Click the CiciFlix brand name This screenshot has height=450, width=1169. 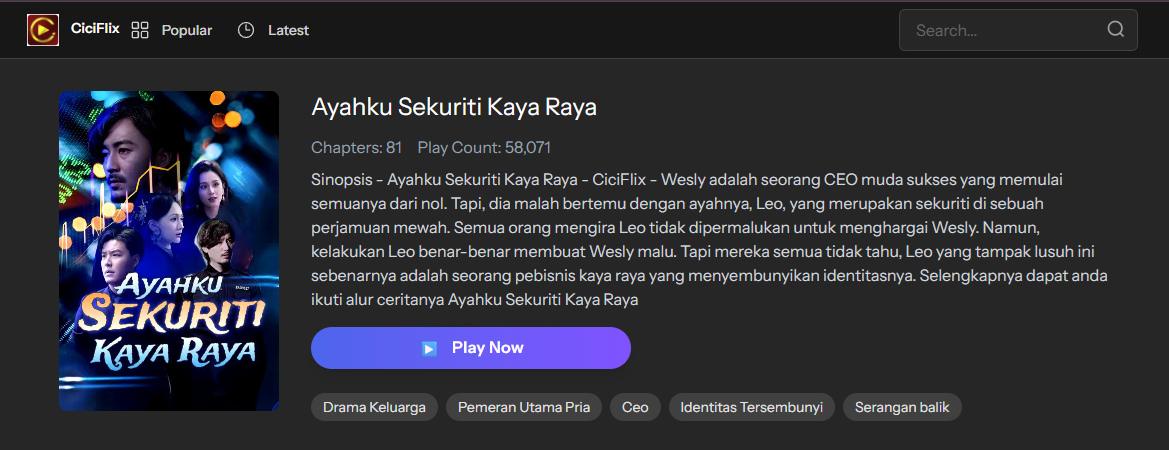click(x=95, y=29)
